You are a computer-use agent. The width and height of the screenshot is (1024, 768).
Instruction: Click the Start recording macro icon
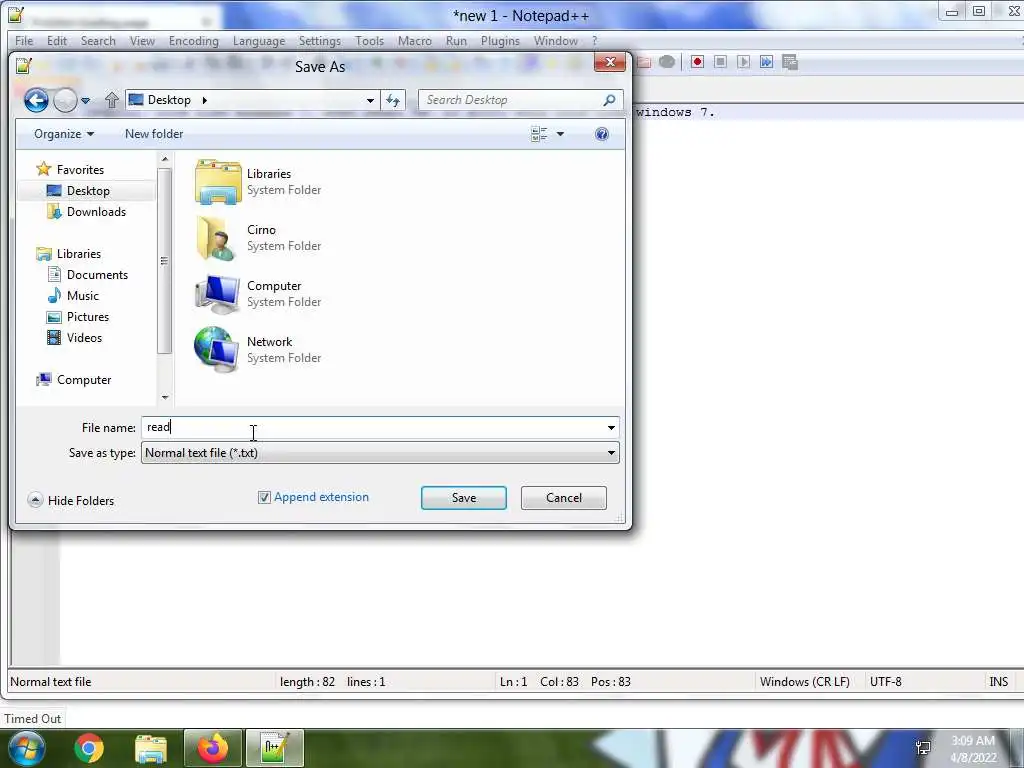[697, 62]
